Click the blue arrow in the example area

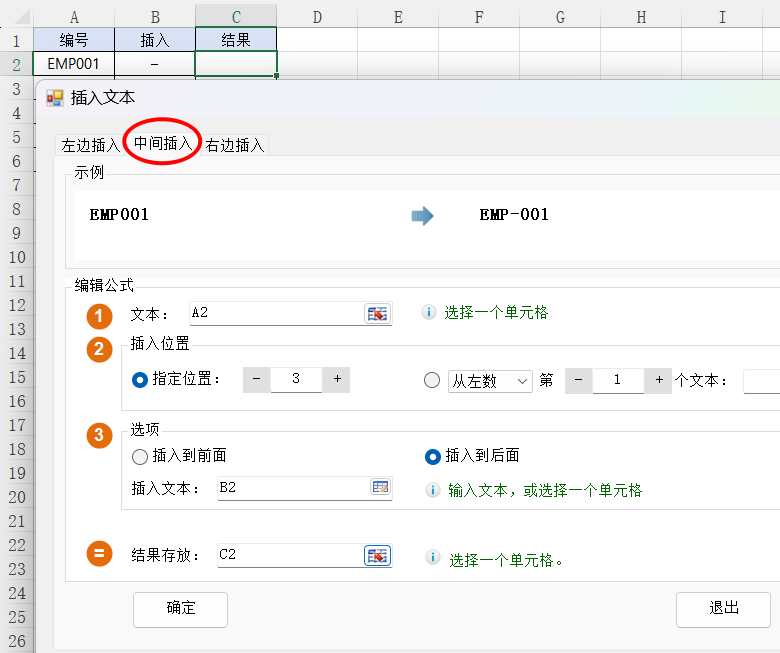click(423, 215)
